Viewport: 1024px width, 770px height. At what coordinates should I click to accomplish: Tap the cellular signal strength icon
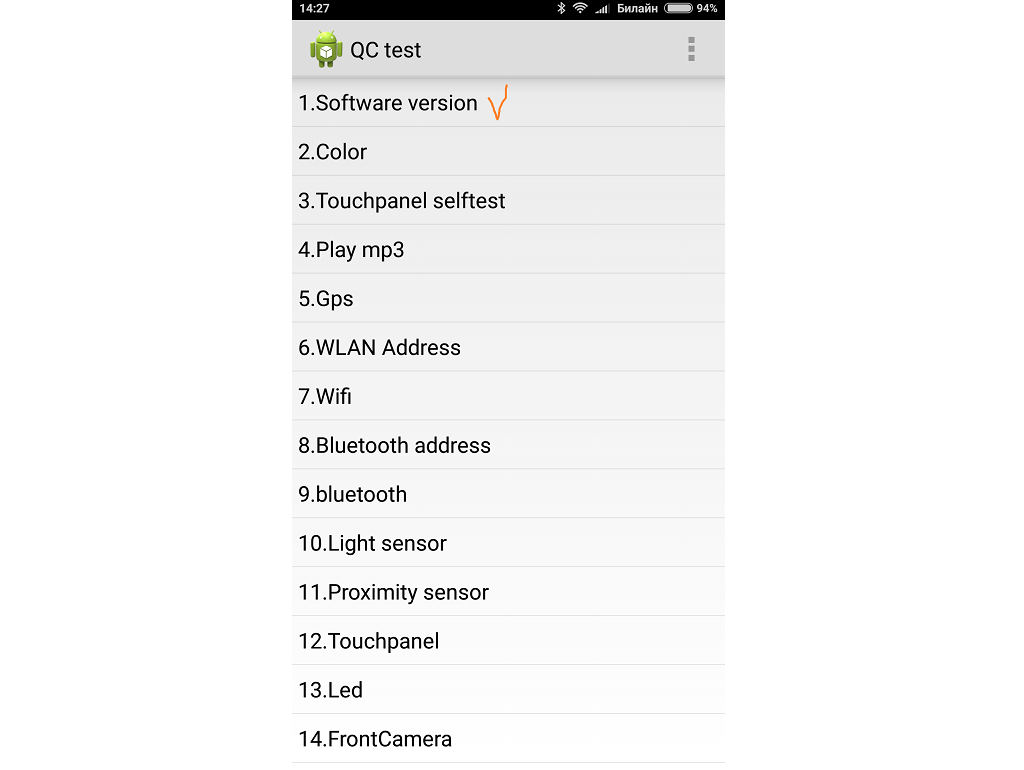(x=602, y=8)
